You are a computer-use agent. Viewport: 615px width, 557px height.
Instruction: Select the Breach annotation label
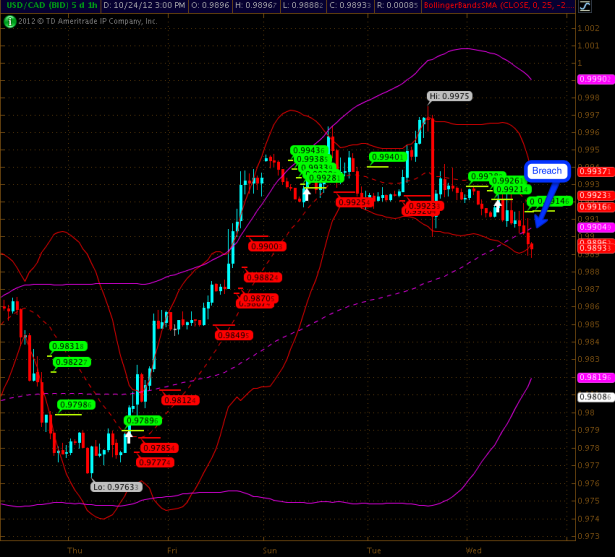click(x=546, y=171)
